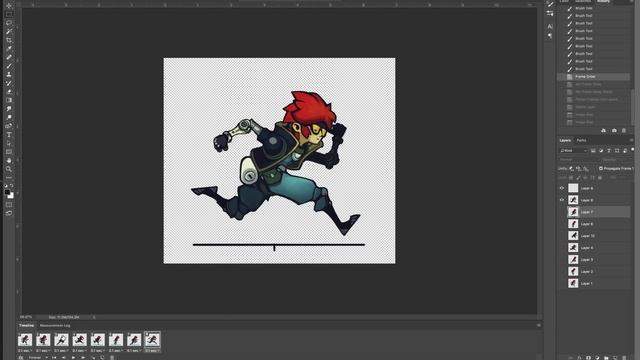Select the Clone Stamp tool
The height and width of the screenshot is (360, 640).
click(x=9, y=74)
